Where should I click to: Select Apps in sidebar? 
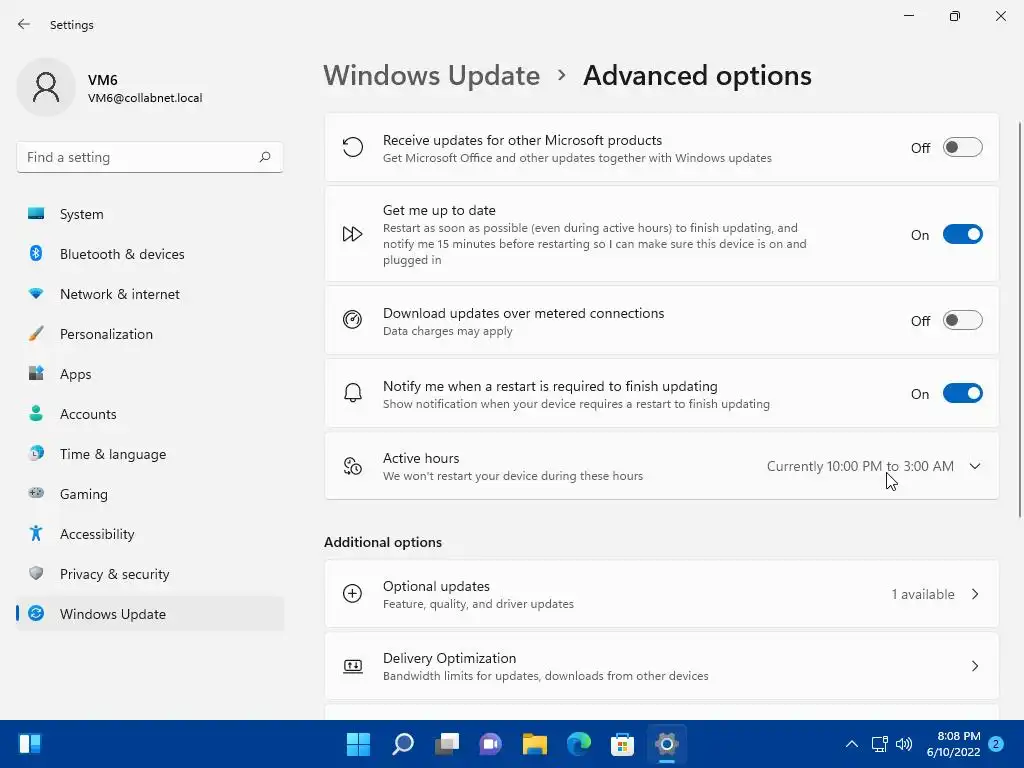point(150,374)
